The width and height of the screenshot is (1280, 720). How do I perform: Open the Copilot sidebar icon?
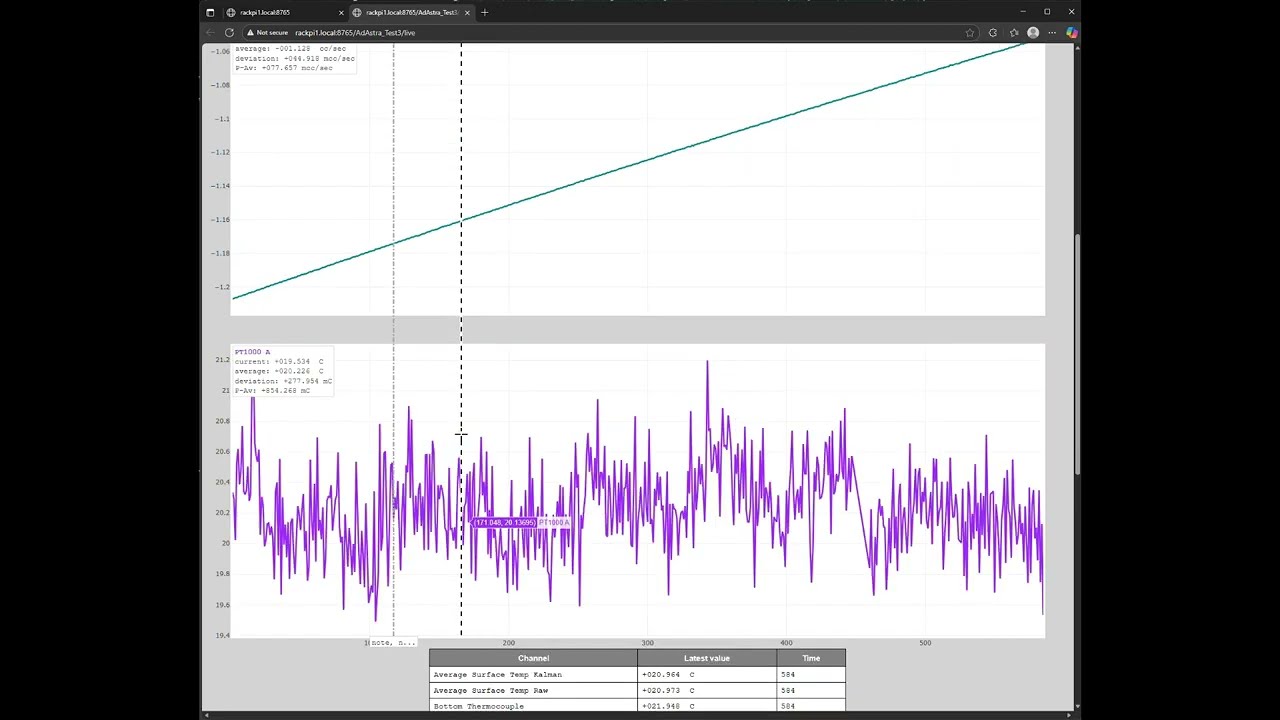point(1071,33)
